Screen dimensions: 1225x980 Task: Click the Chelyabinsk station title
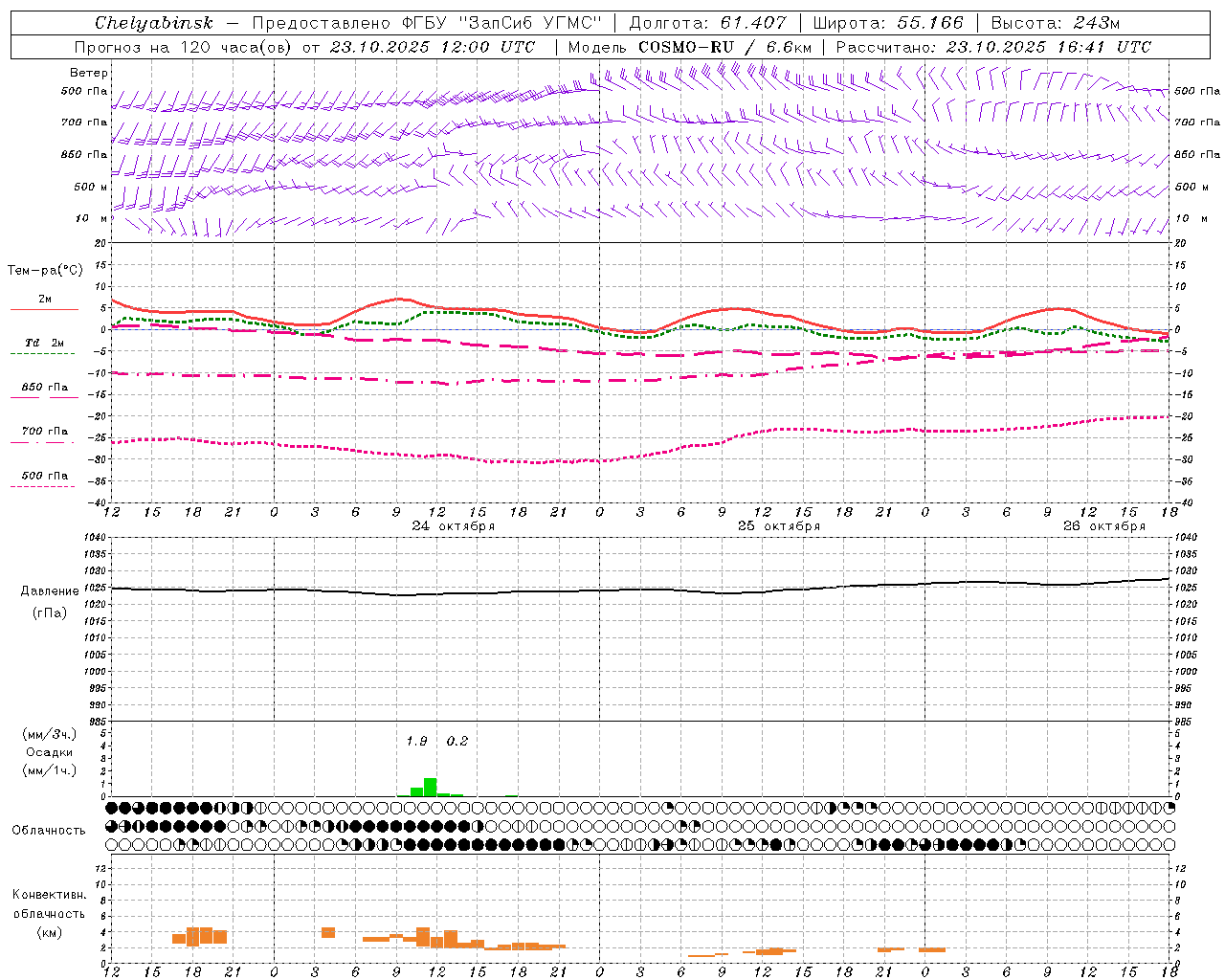[153, 23]
